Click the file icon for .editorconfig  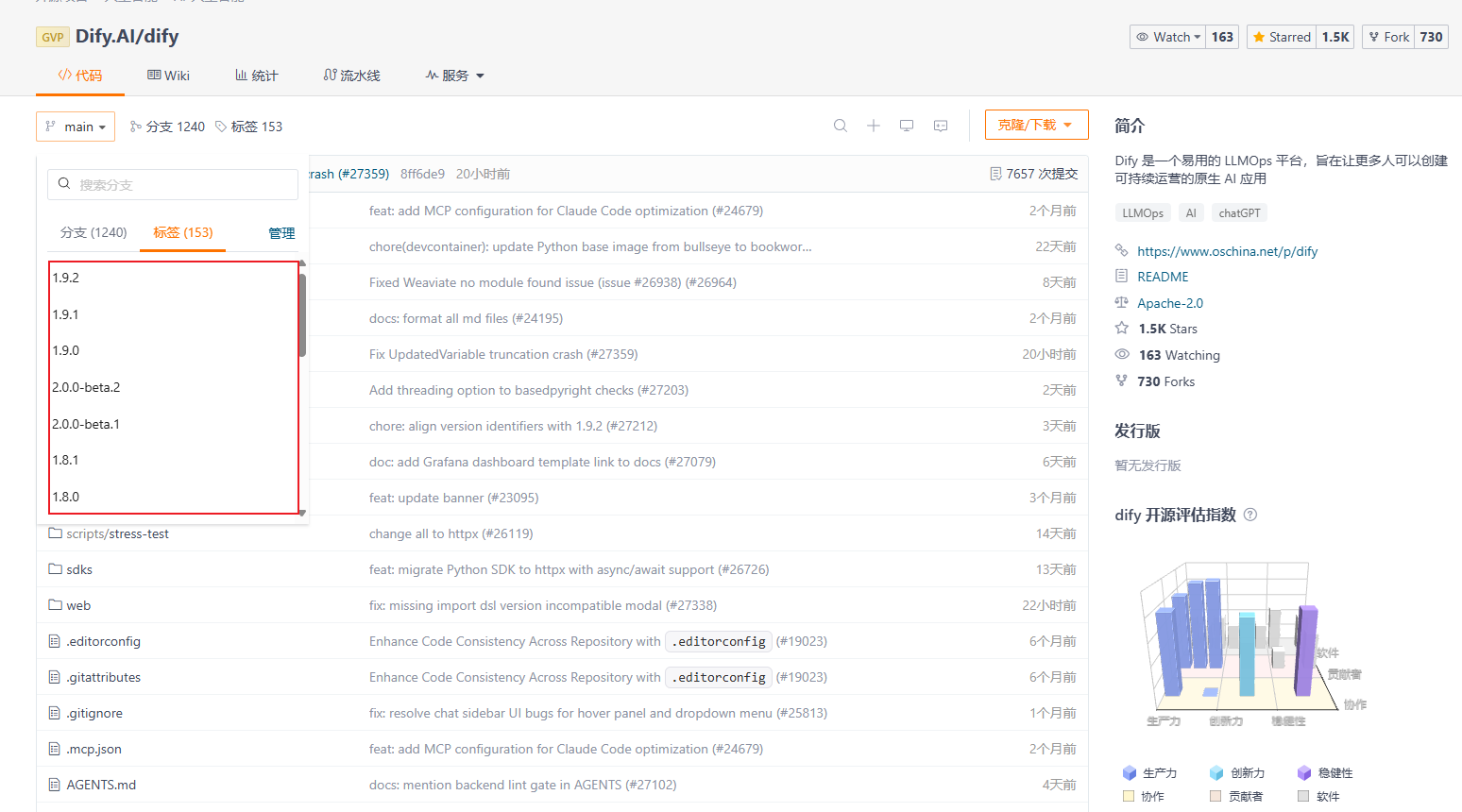point(55,641)
